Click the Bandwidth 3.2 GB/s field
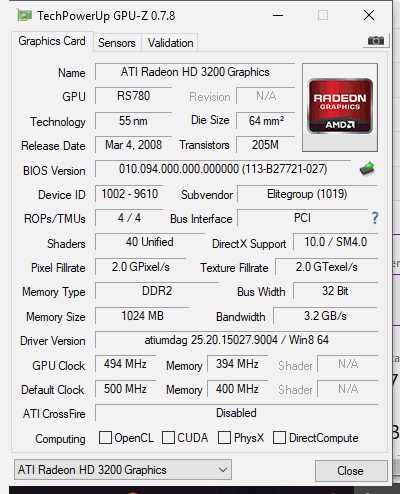This screenshot has height=494, width=400. [325, 316]
